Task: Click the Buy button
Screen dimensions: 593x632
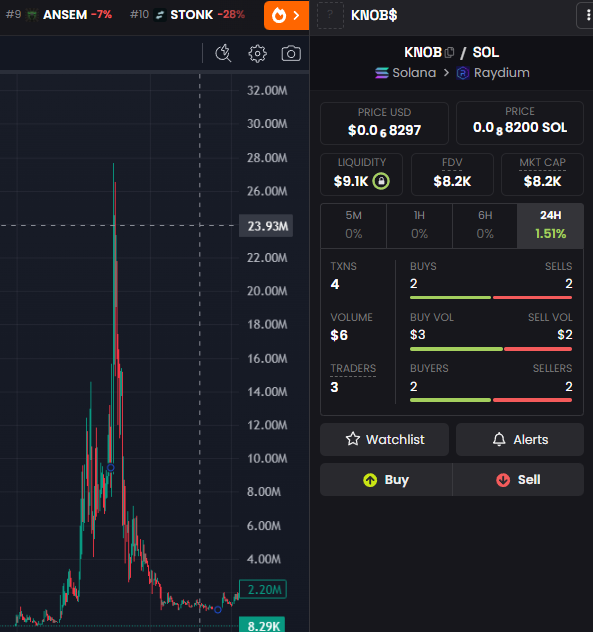Action: click(x=386, y=480)
